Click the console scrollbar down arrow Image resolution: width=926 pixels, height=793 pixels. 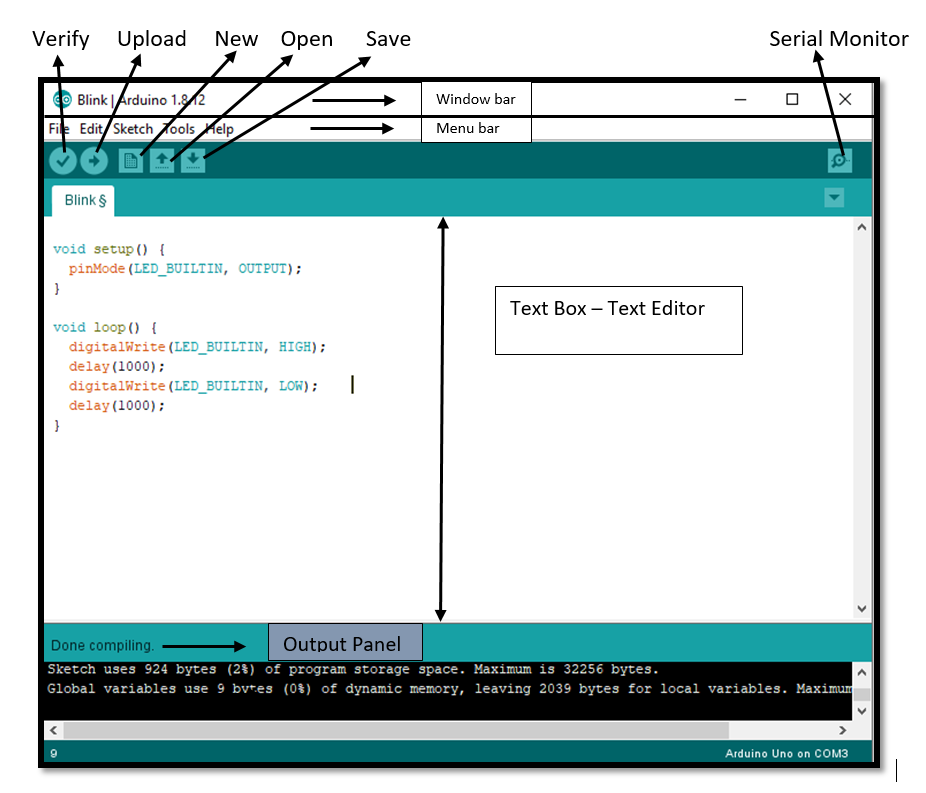pos(862,711)
